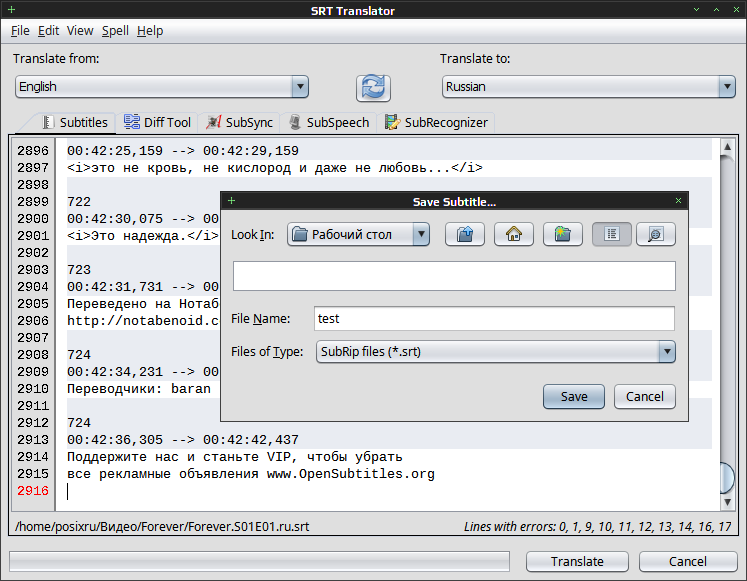Click the SubSync tab icon

click(213, 122)
